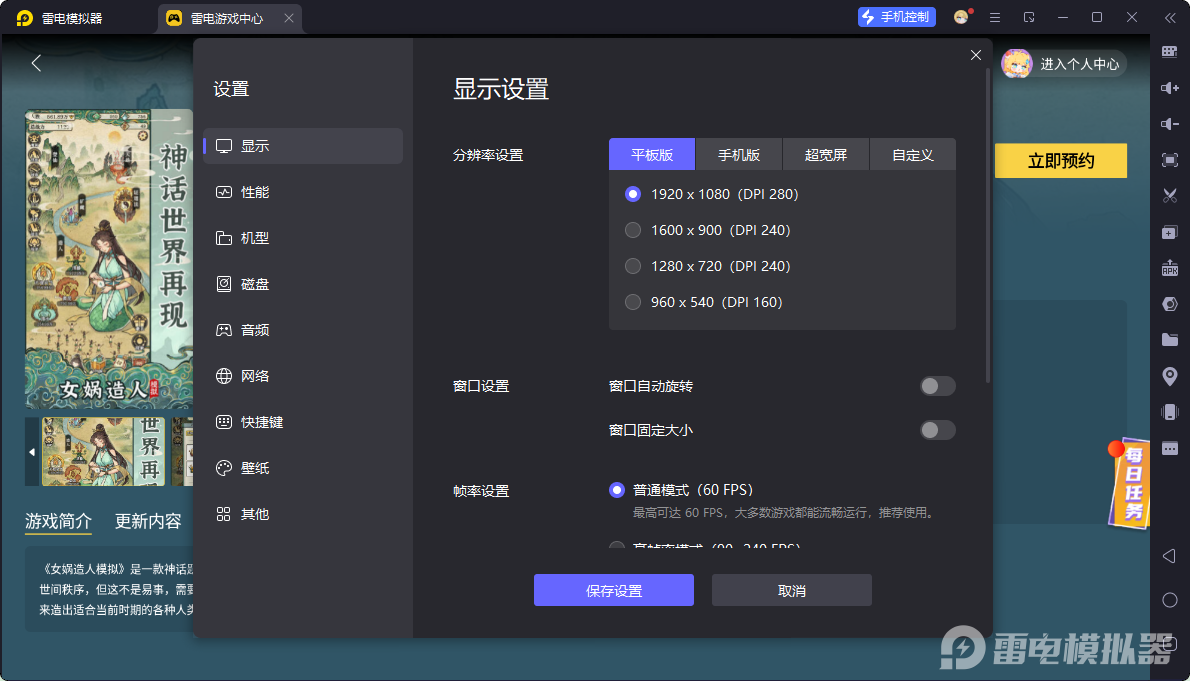Switch to the 手机版 resolution tab

coord(738,154)
